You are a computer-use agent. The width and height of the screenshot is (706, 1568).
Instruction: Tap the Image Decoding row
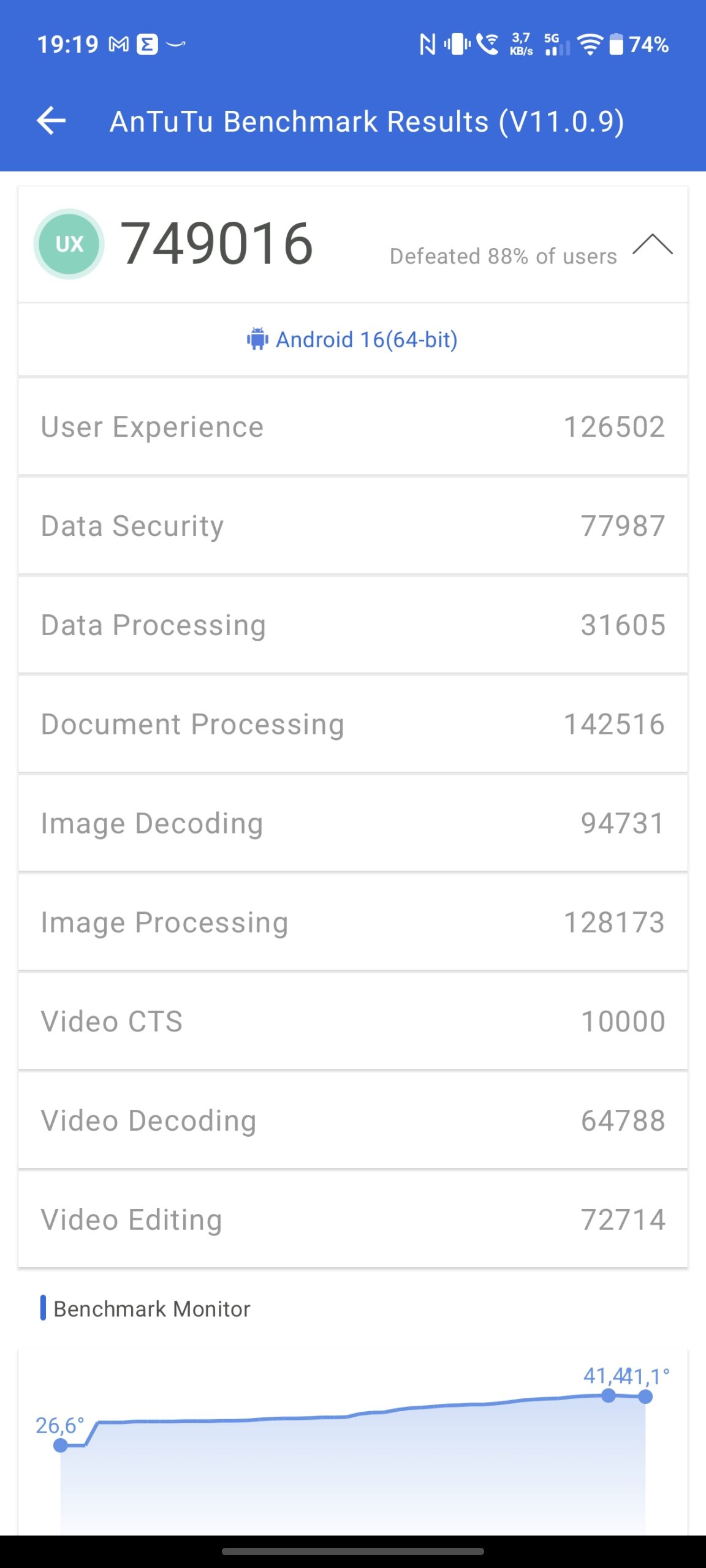[x=353, y=823]
